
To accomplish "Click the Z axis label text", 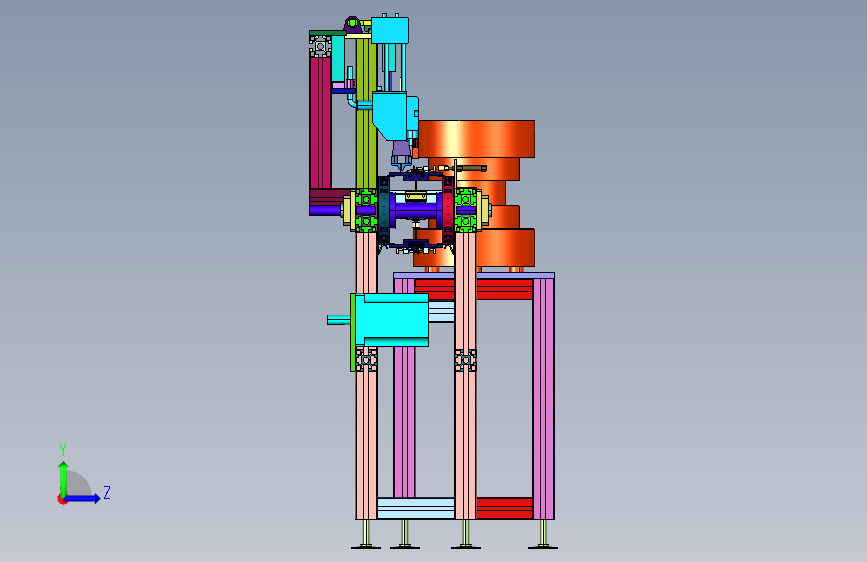I will pyautogui.click(x=107, y=492).
